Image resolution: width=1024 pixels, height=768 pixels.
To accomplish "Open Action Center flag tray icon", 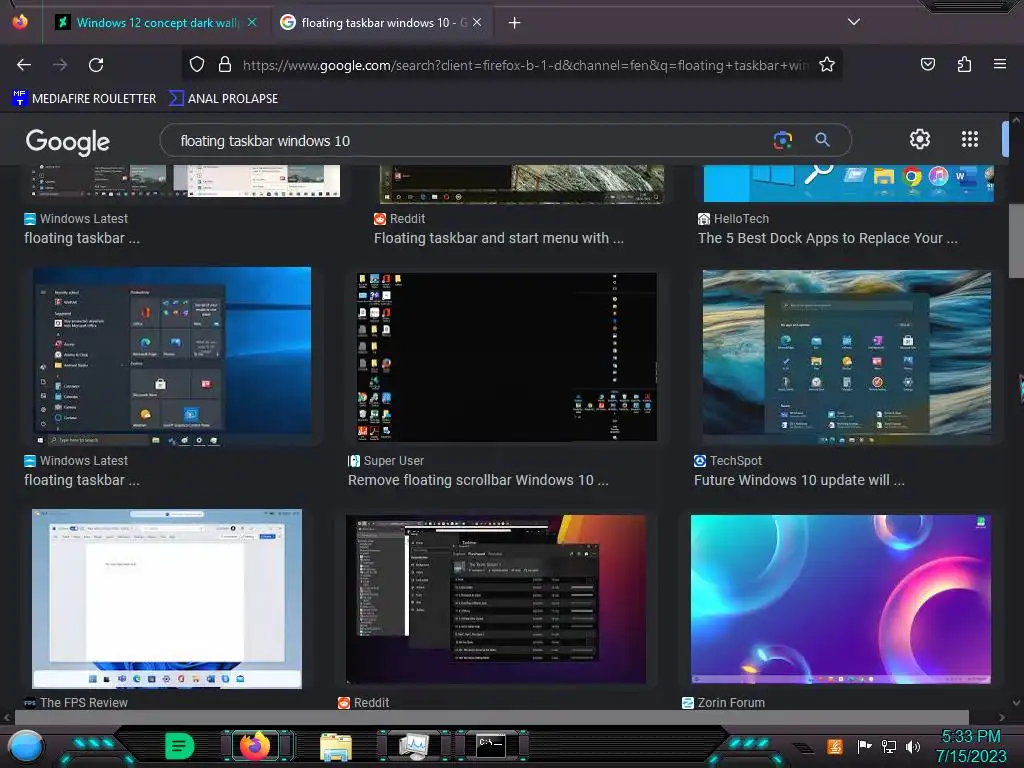I will (865, 746).
